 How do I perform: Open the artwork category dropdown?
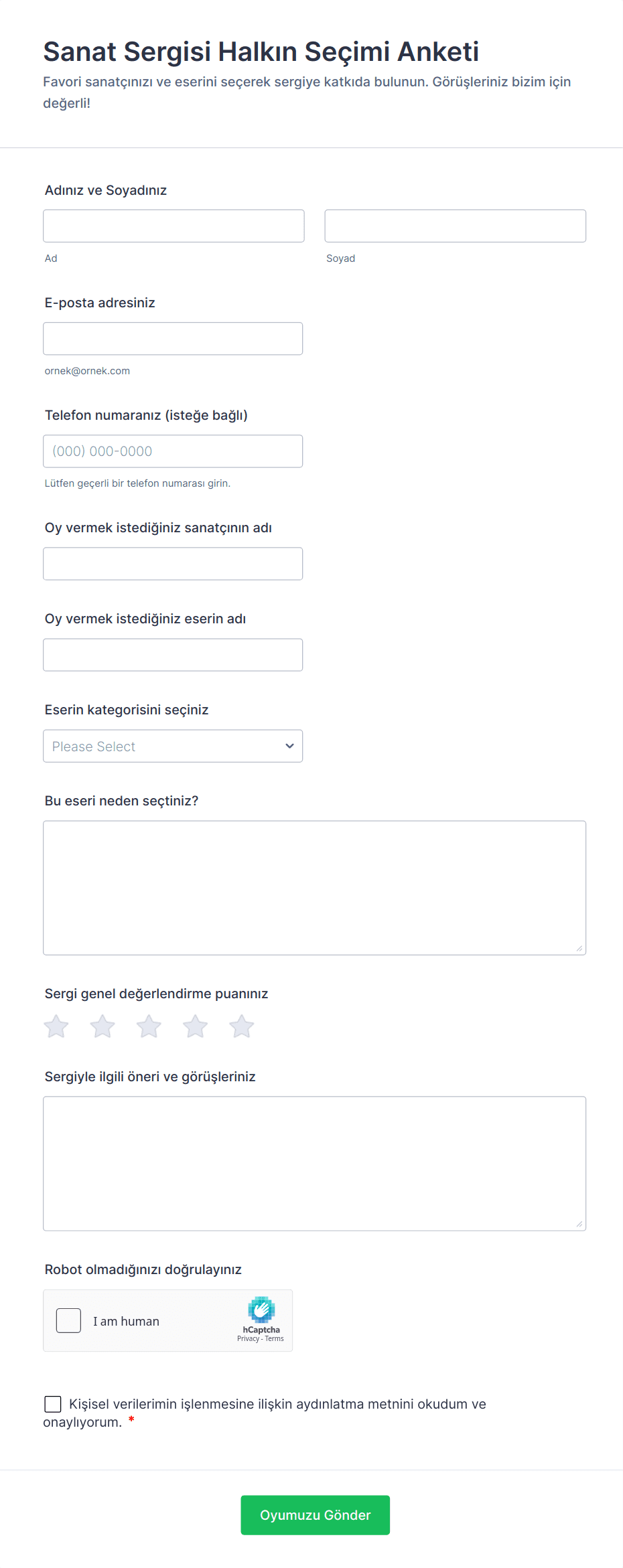coord(173,746)
